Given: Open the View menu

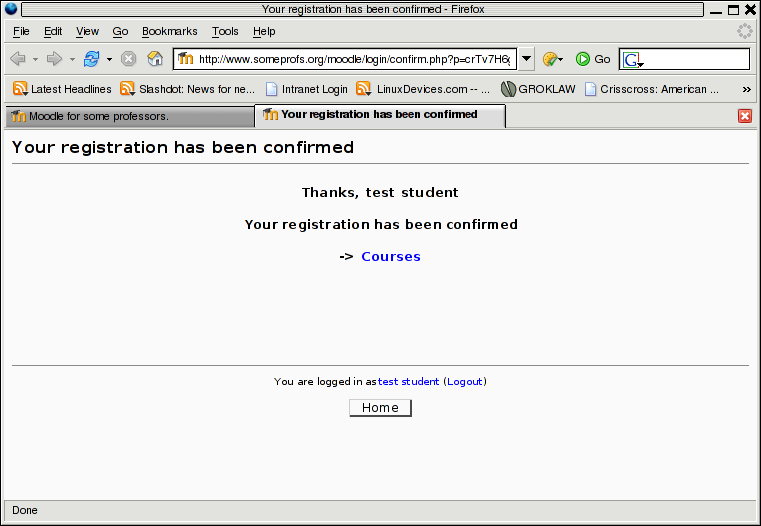Looking at the screenshot, I should tap(87, 32).
